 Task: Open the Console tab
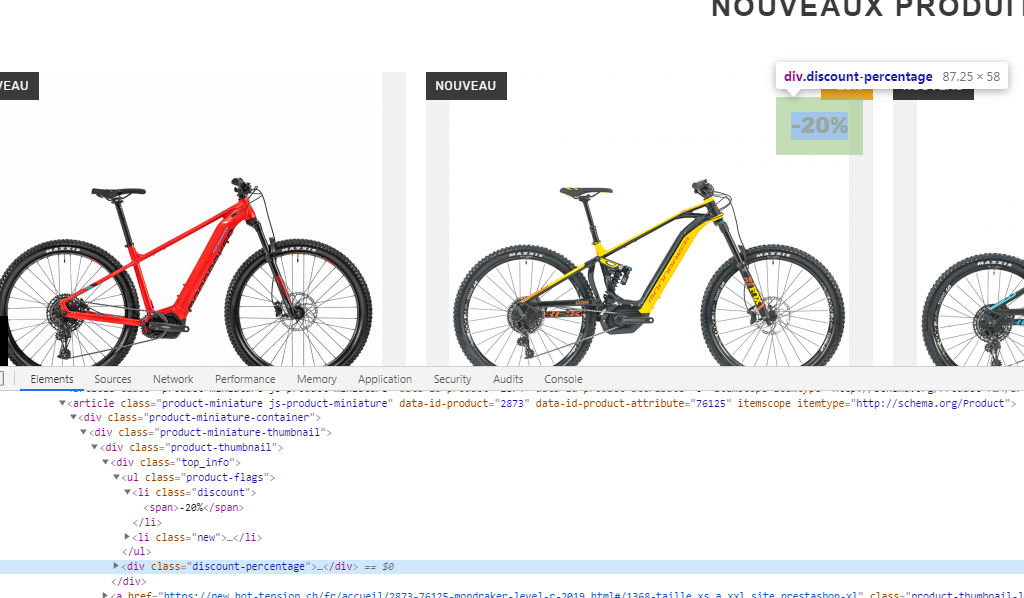point(563,379)
